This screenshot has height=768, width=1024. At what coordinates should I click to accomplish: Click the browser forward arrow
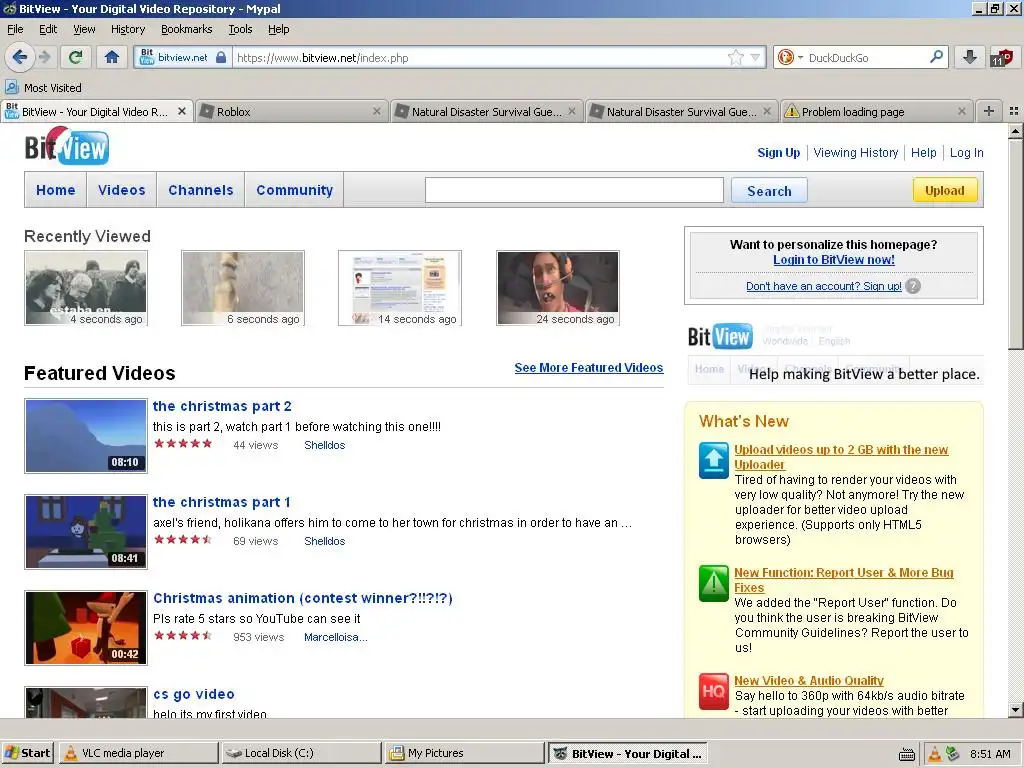(x=44, y=57)
